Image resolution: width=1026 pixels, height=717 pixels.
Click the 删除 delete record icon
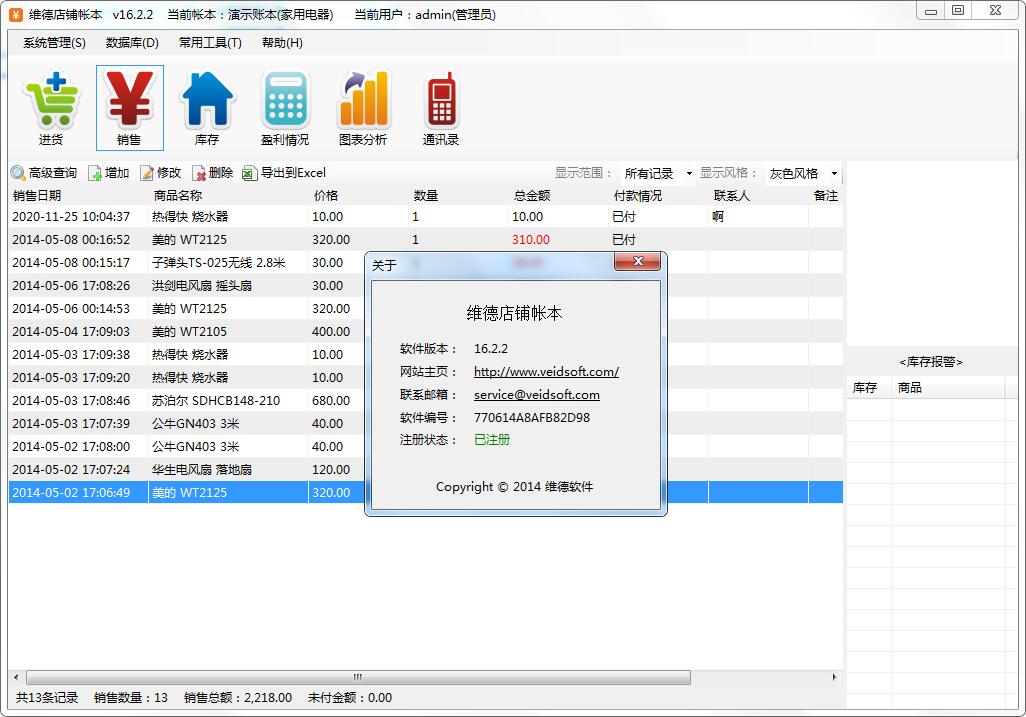point(199,173)
